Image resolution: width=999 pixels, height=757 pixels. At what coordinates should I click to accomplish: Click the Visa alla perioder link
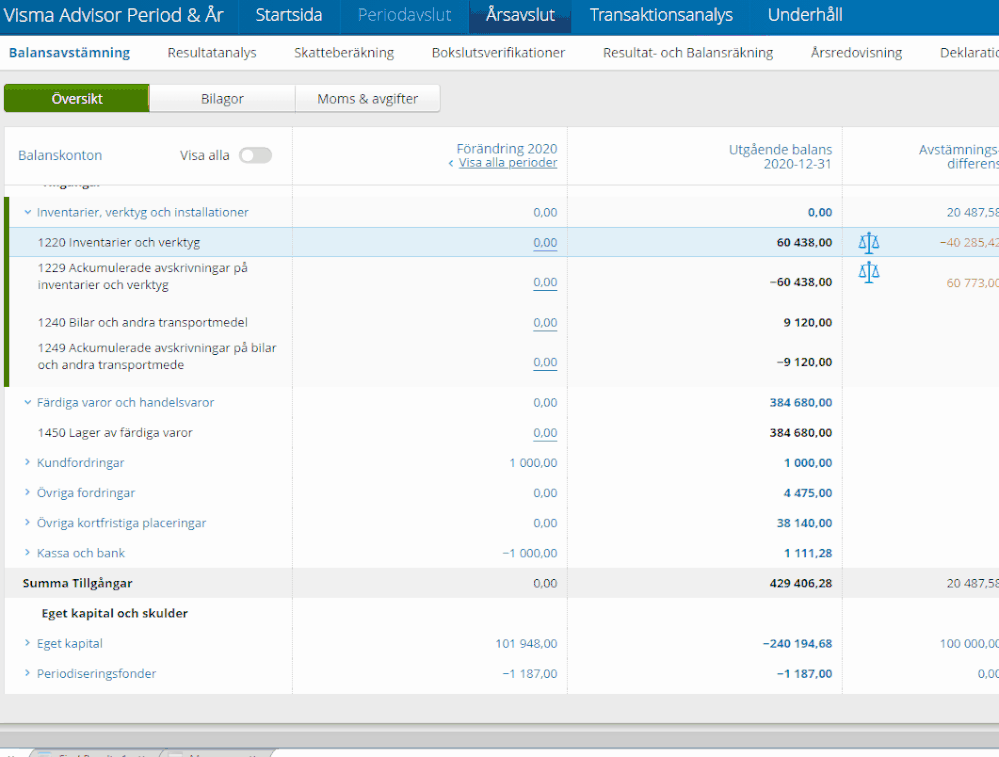(507, 163)
